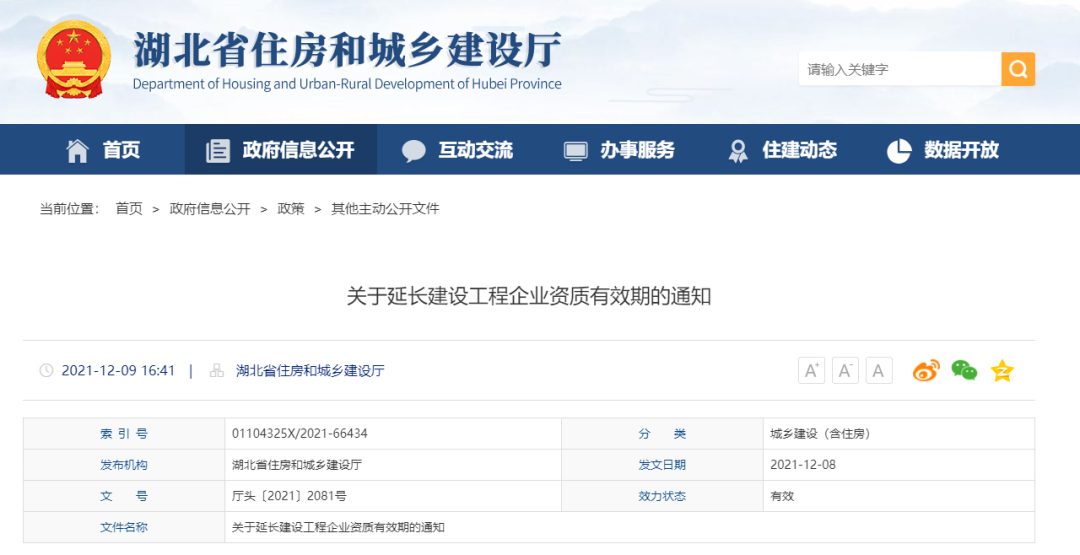Click the speech bubble icon beside 互动交流
This screenshot has width=1080, height=555.
coord(413,151)
